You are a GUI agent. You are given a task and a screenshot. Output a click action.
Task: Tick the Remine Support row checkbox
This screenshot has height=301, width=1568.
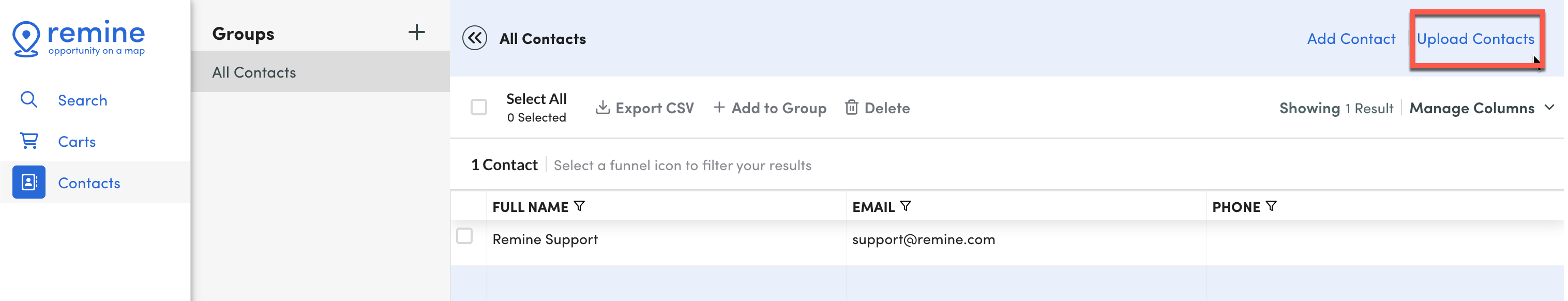pos(465,236)
